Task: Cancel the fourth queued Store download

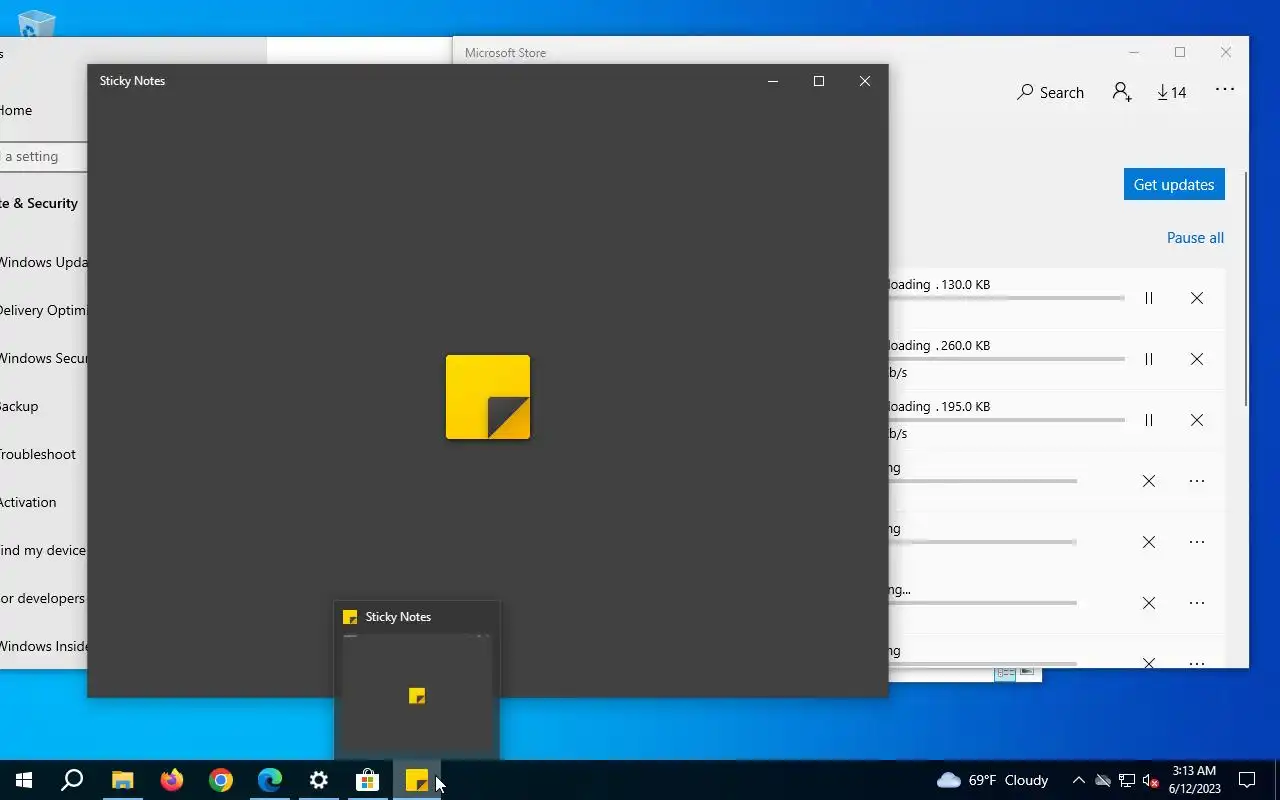Action: pos(1149,481)
